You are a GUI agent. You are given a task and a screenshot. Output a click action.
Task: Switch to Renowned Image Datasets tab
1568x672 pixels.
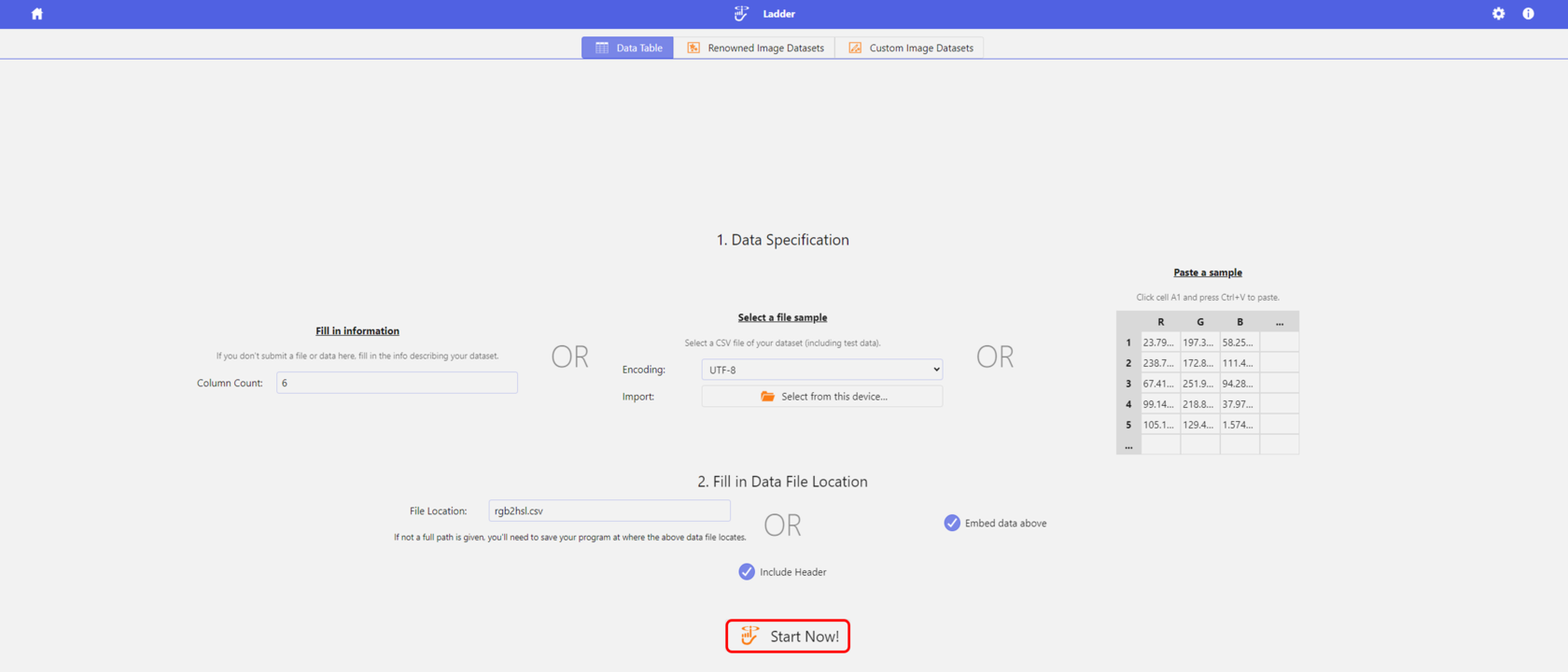coord(764,48)
